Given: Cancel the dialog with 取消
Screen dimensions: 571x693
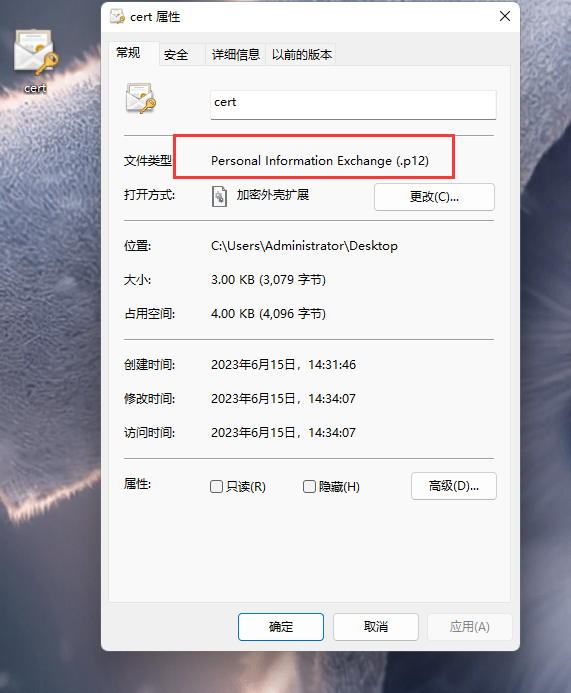Looking at the screenshot, I should pyautogui.click(x=376, y=627).
